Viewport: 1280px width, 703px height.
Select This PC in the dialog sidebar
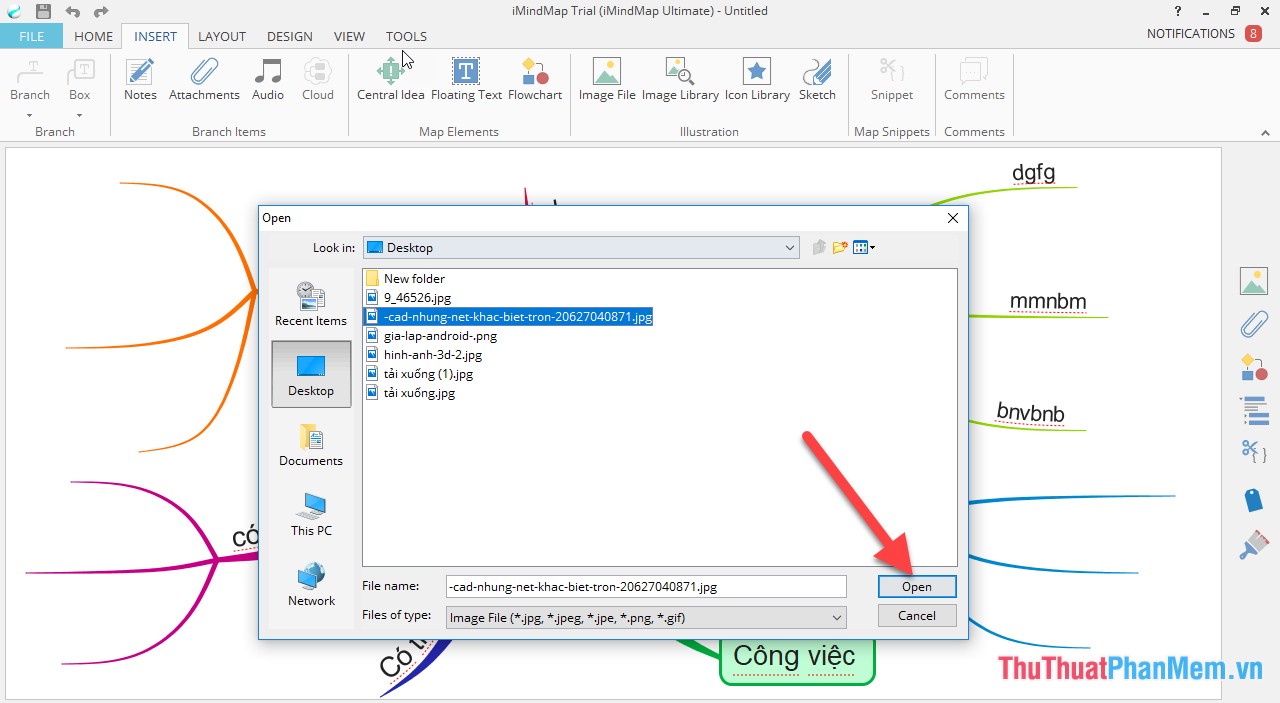click(310, 514)
